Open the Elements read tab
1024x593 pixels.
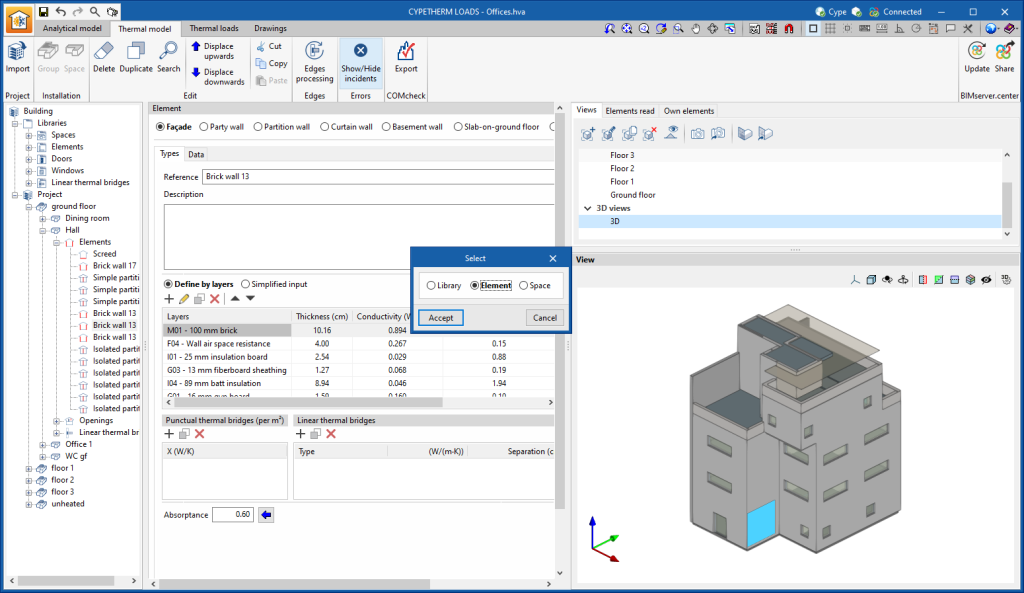630,111
